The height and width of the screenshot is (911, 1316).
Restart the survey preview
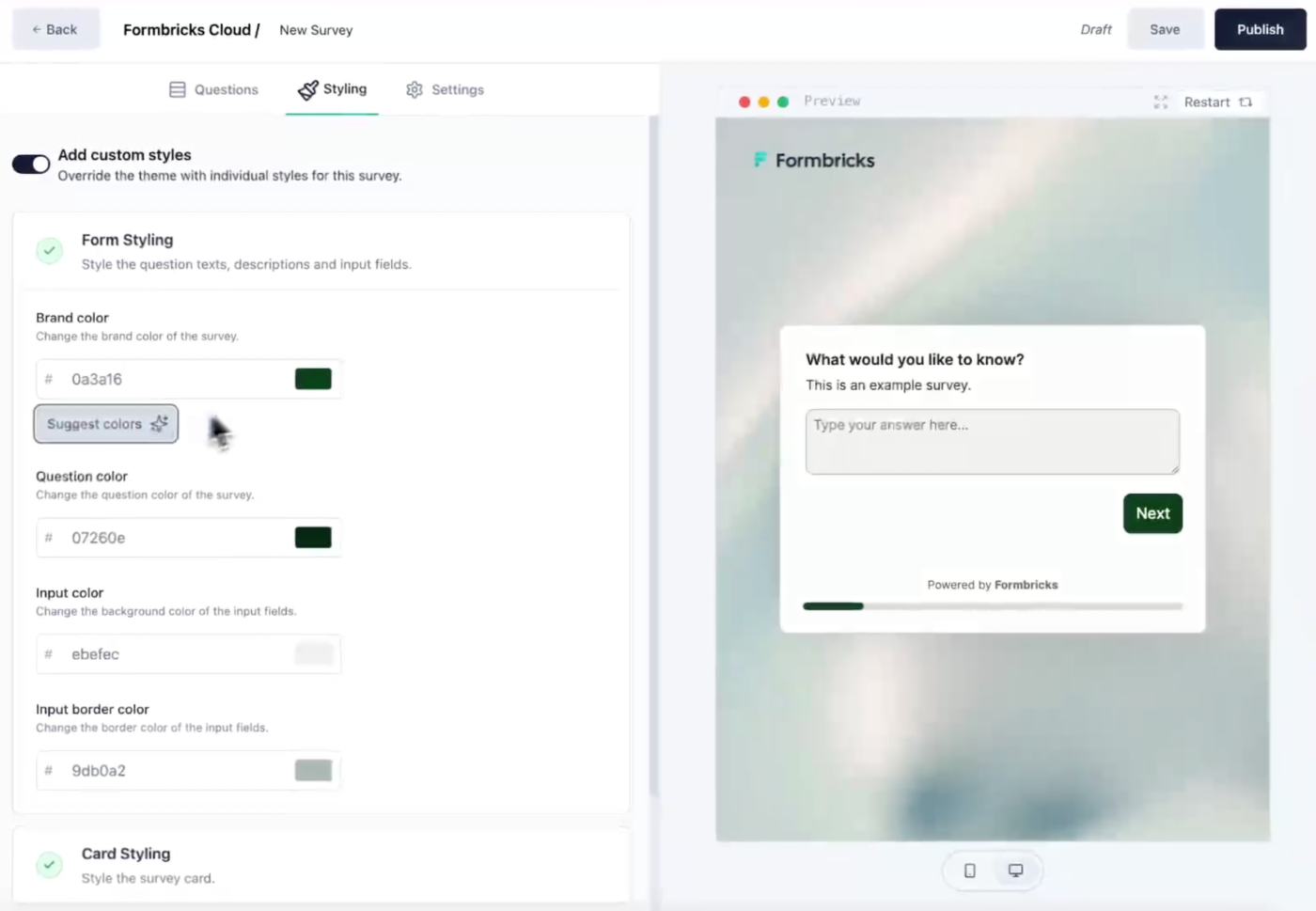pos(1218,102)
